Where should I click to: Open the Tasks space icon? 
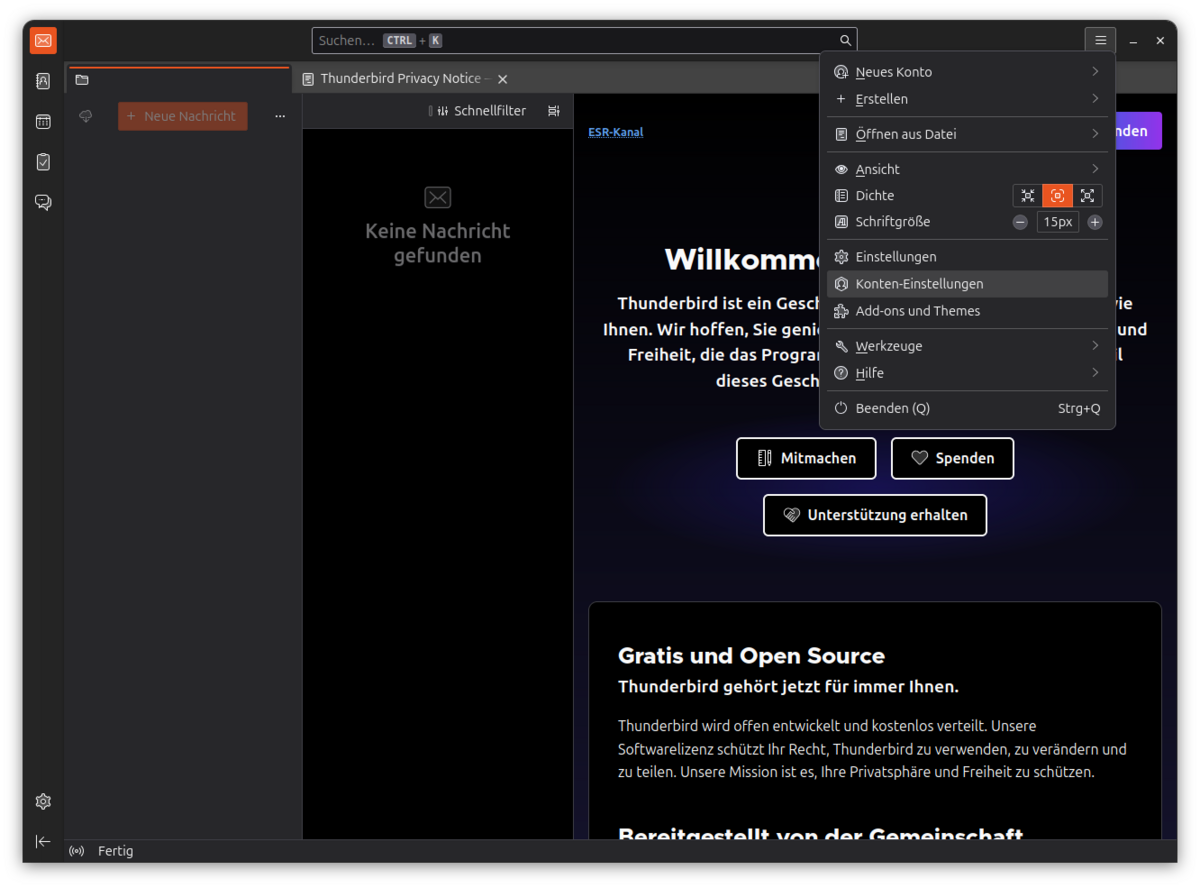pyautogui.click(x=43, y=162)
